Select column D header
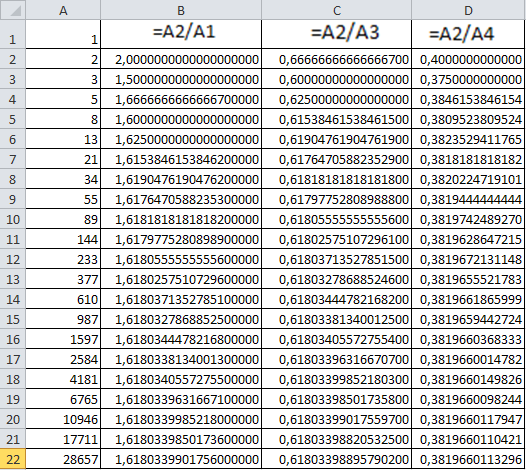The image size is (526, 470). click(469, 10)
